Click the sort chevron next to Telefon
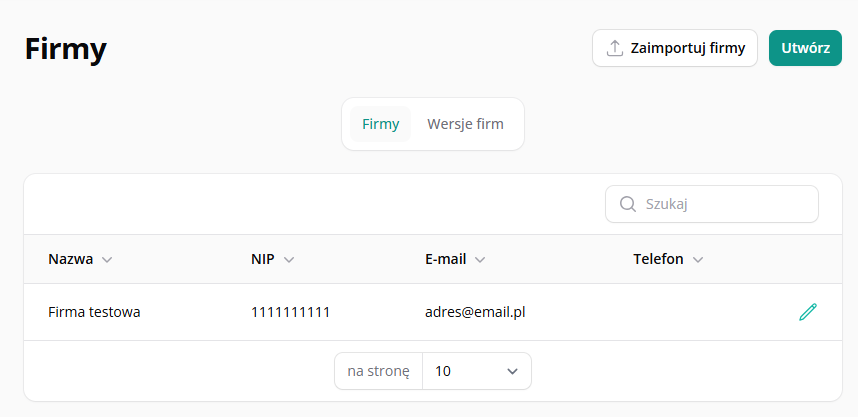858x417 pixels. coord(698,259)
